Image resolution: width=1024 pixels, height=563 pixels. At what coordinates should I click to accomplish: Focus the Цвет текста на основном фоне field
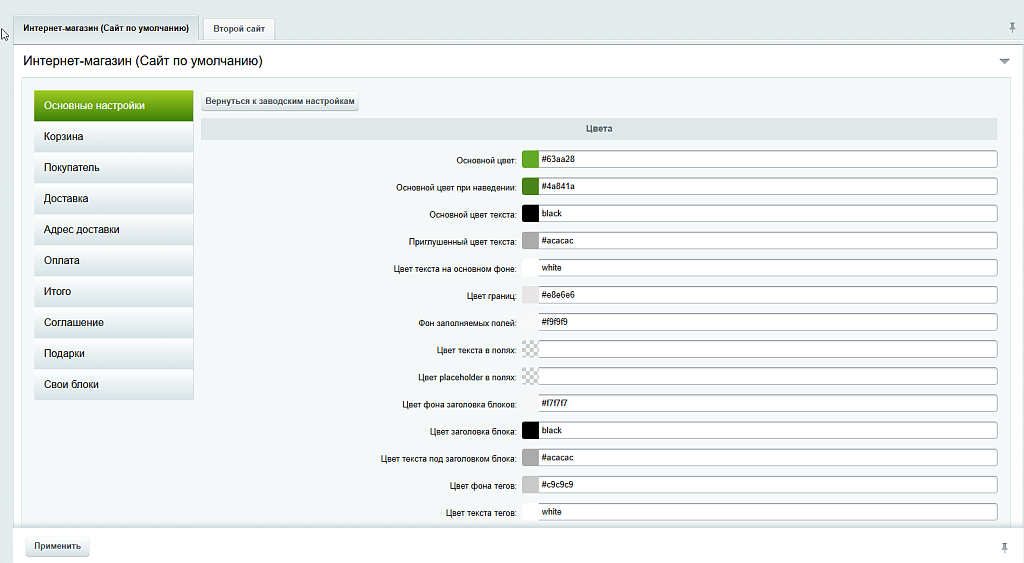pos(768,268)
